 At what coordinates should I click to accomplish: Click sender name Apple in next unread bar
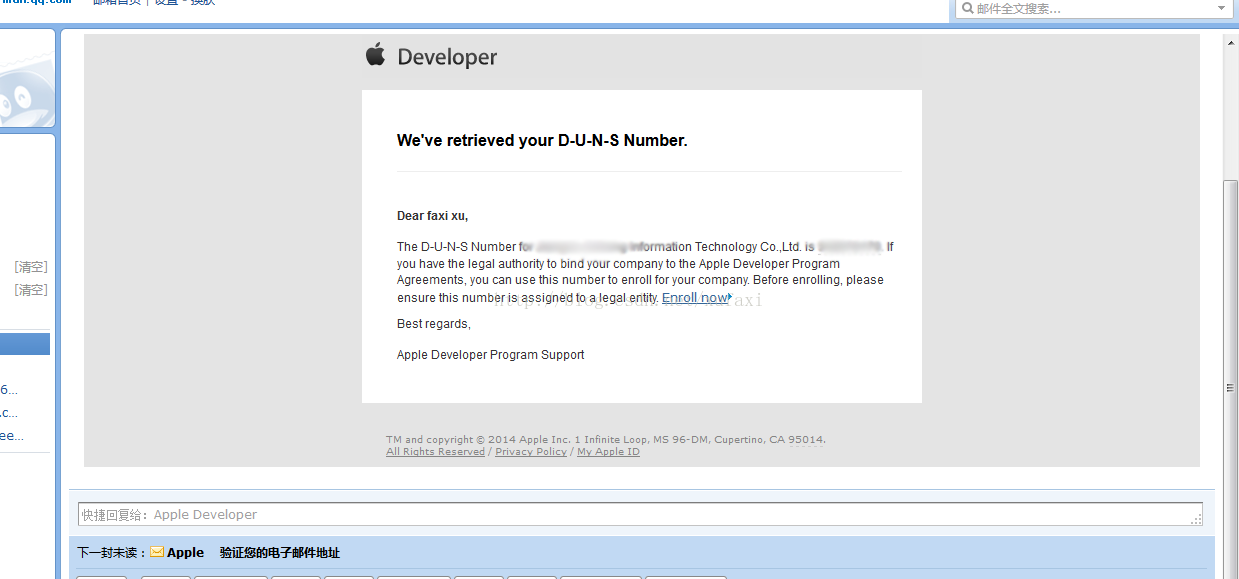coord(185,553)
